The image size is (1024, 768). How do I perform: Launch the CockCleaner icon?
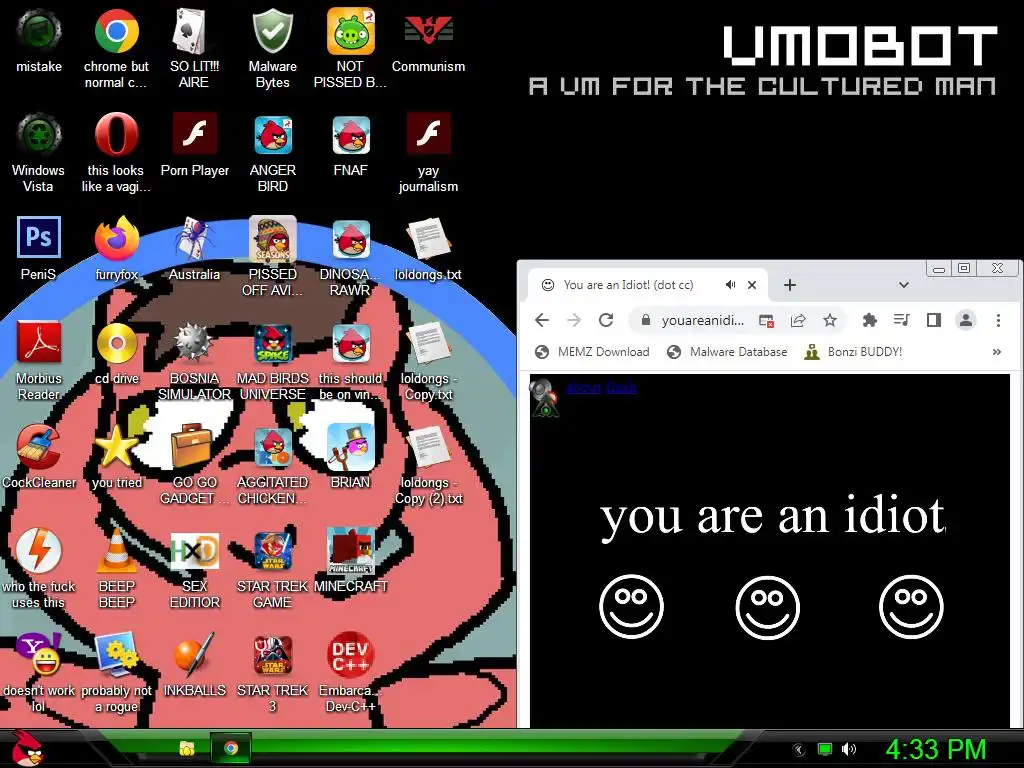pos(39,447)
